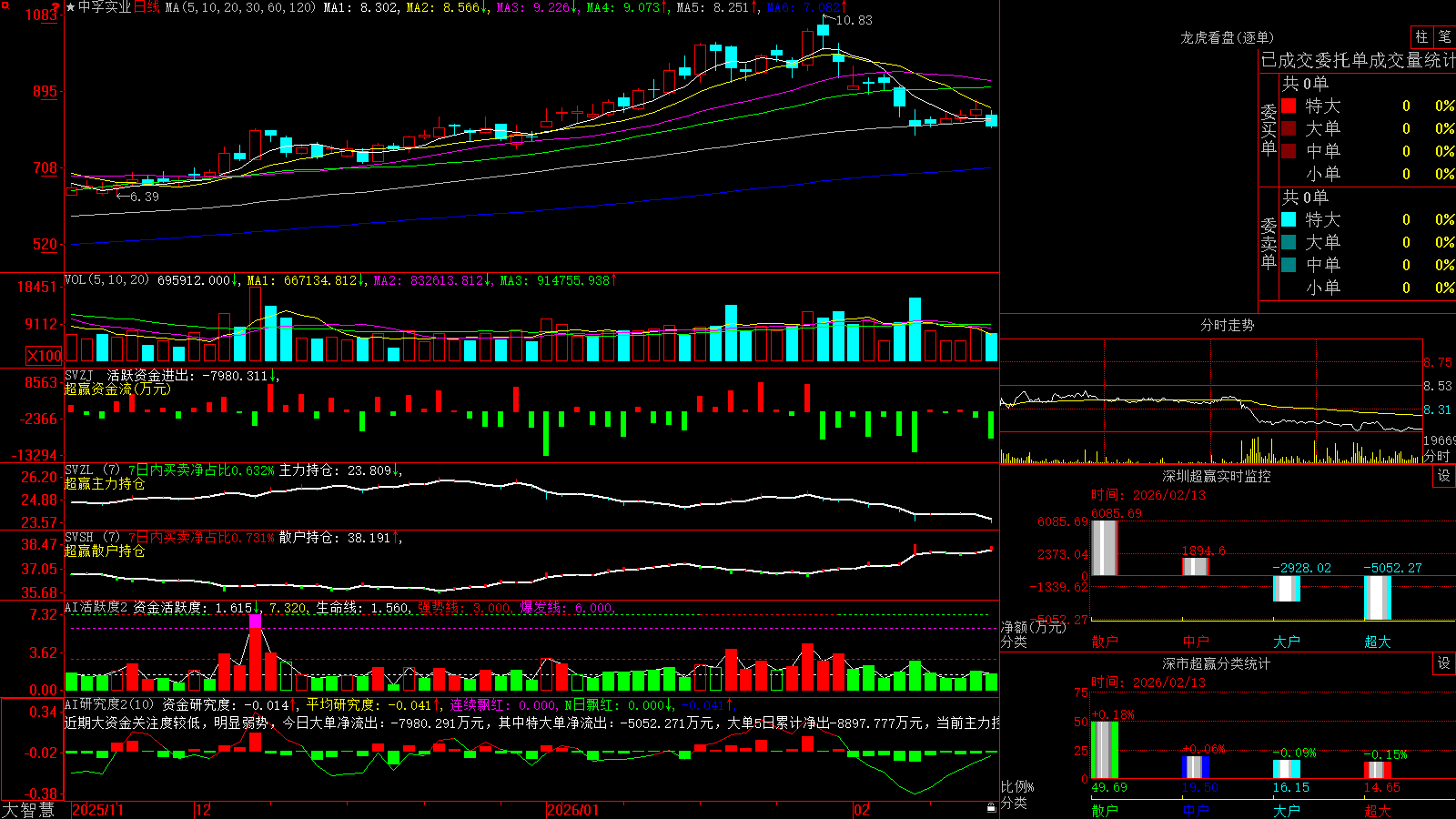Click the MA2: 8.566 value
This screenshot has width=1456, height=819.
point(442,7)
